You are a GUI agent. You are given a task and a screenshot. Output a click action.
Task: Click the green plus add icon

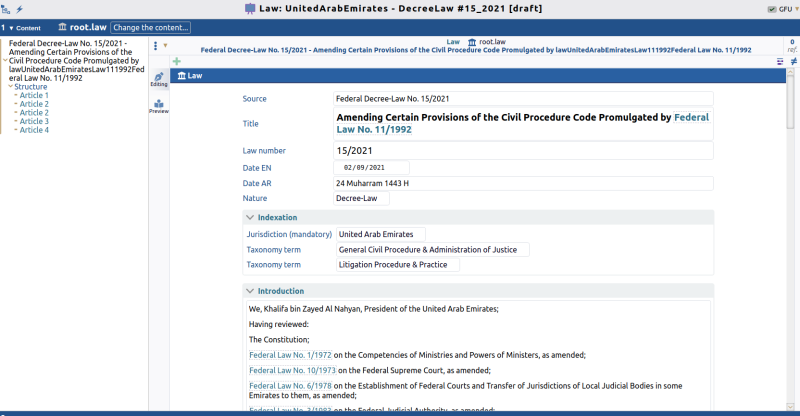point(177,61)
